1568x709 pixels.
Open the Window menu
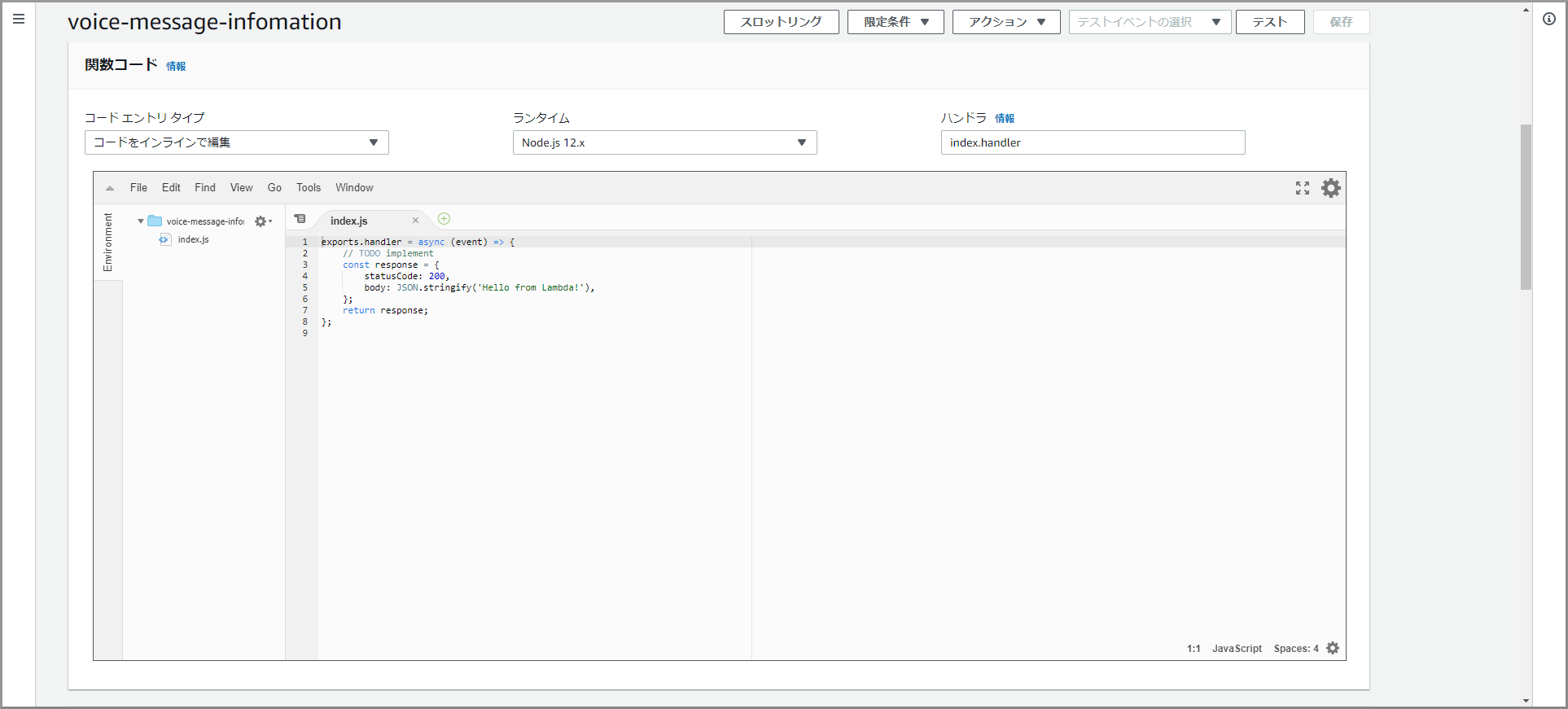tap(355, 188)
